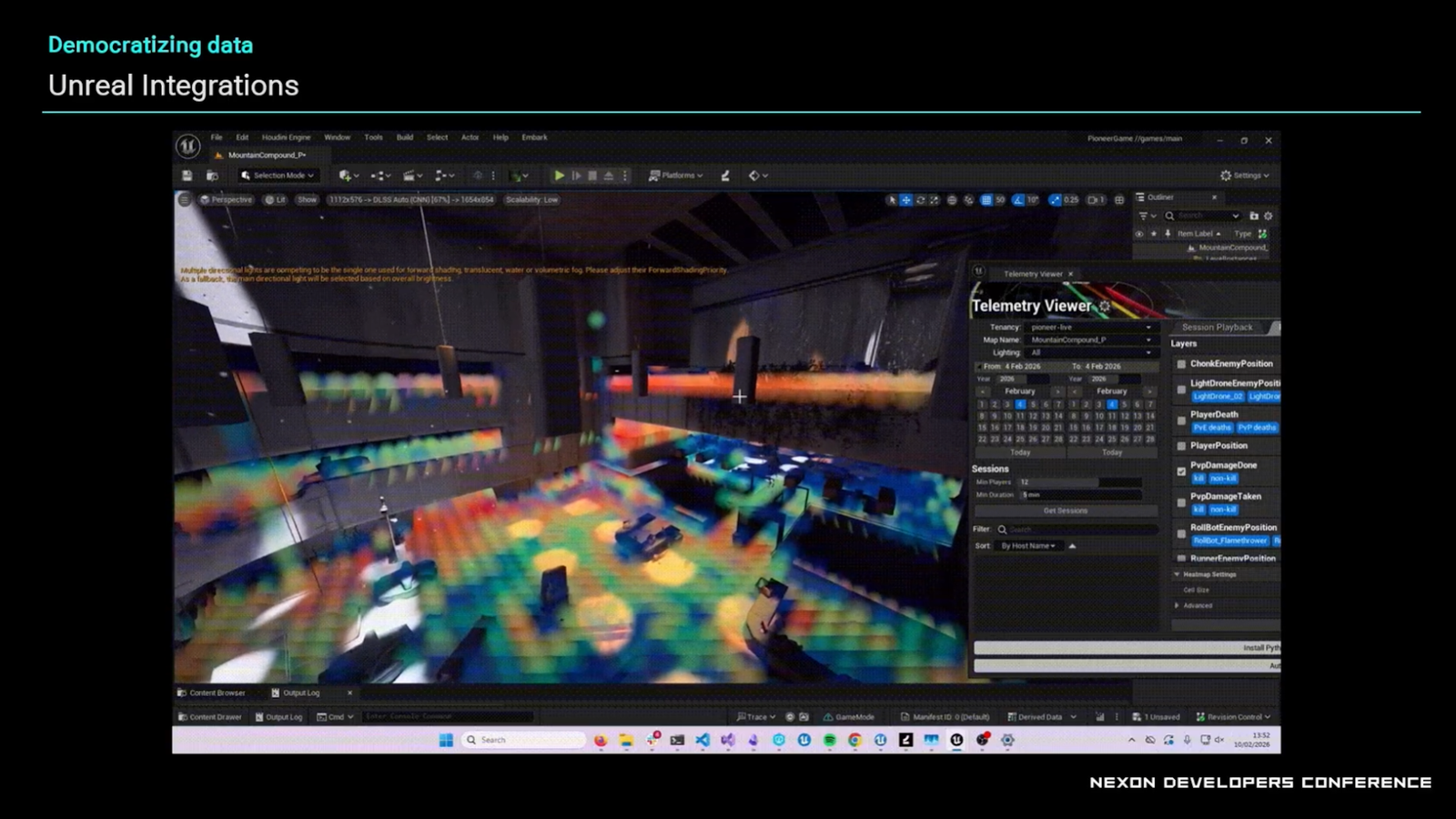Open the Telemetry Viewer settings gear
The height and width of the screenshot is (819, 1456).
[x=1105, y=307]
